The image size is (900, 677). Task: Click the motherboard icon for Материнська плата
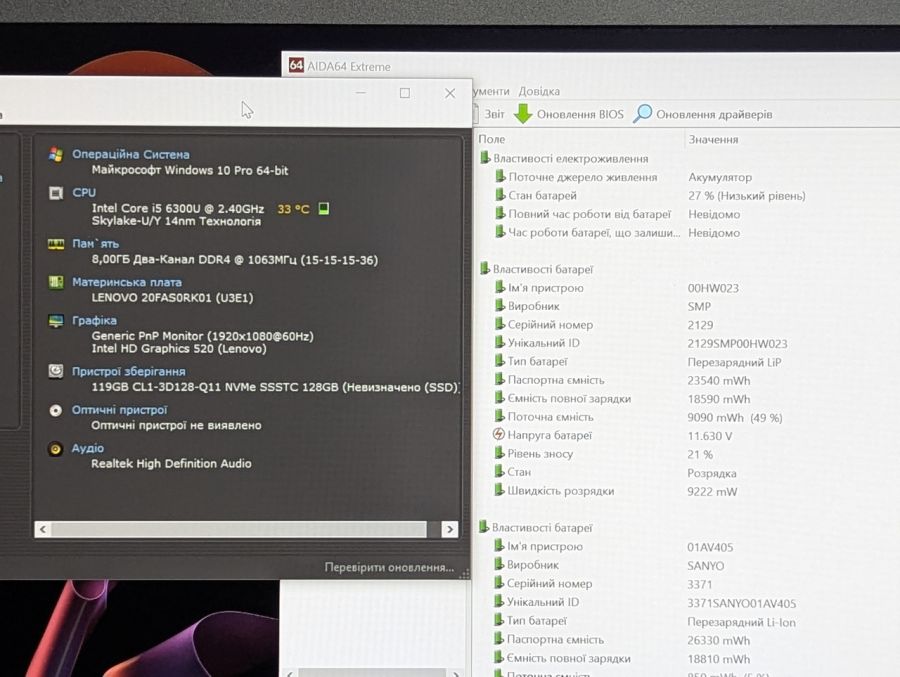click(x=56, y=283)
